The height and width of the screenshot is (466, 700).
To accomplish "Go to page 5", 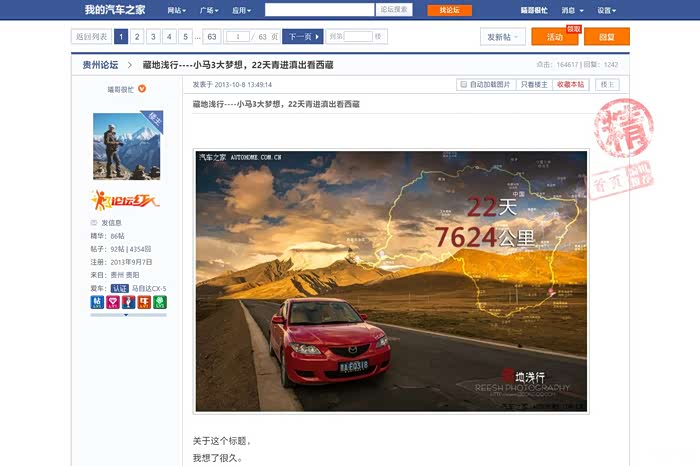I will pyautogui.click(x=185, y=37).
